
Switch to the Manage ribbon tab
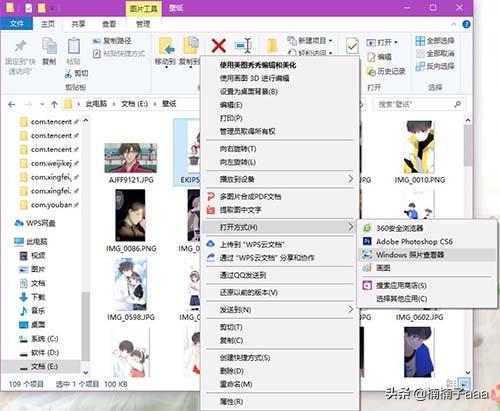tap(143, 24)
